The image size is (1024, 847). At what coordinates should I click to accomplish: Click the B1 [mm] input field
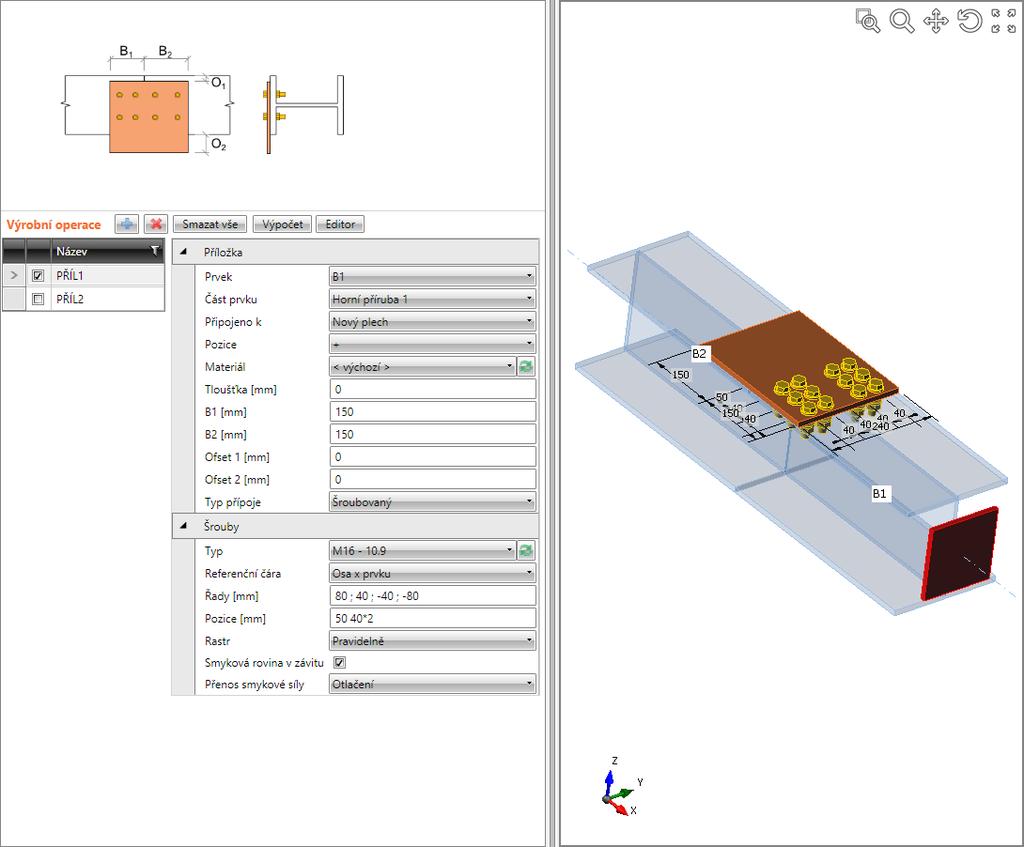coord(432,412)
